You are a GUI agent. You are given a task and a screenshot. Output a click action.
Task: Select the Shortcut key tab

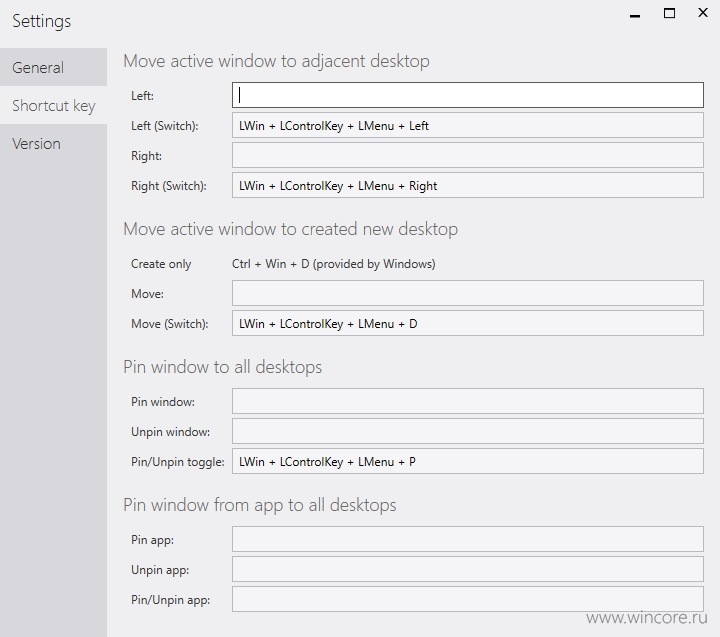coord(53,105)
